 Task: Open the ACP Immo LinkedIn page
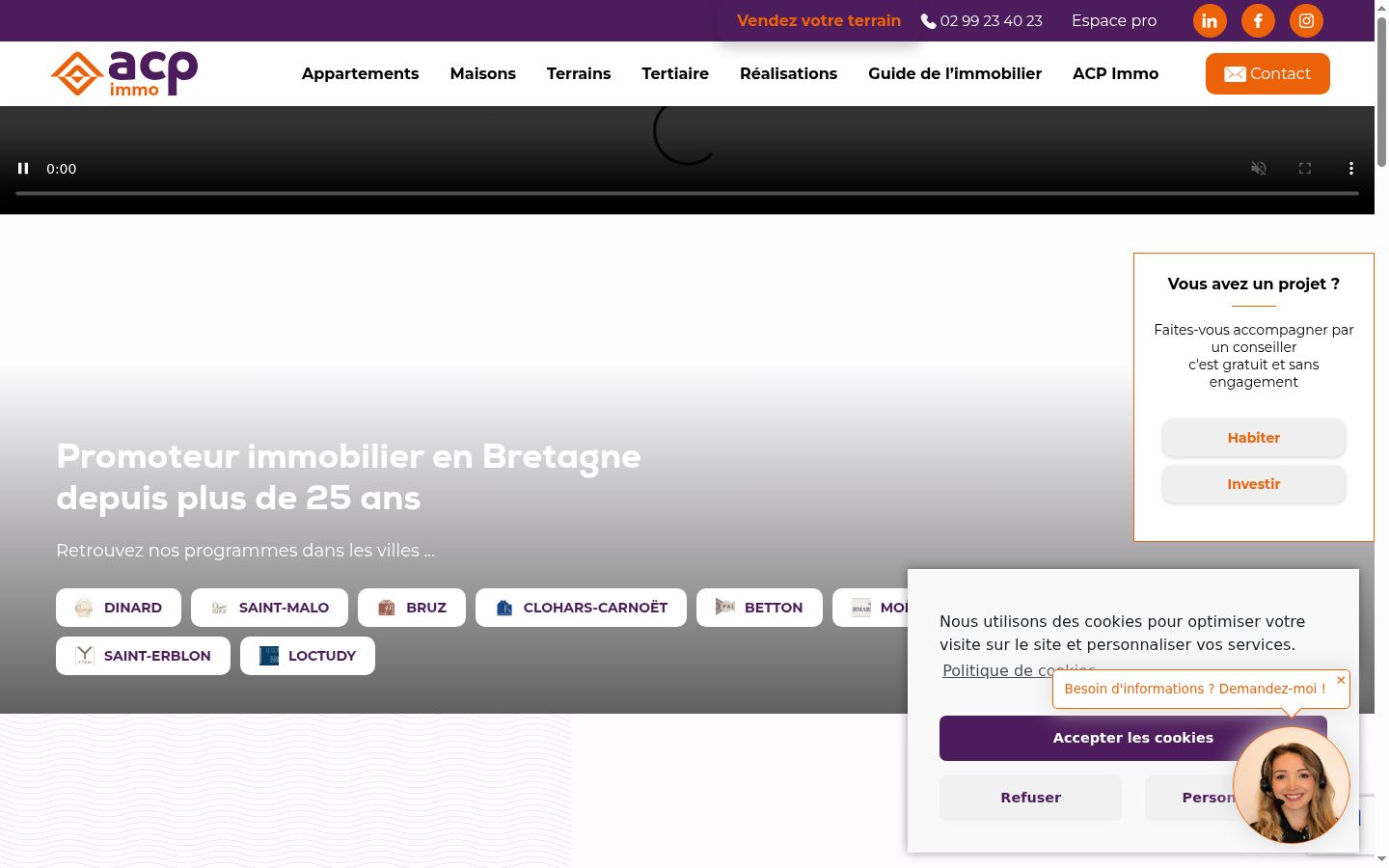pyautogui.click(x=1210, y=20)
